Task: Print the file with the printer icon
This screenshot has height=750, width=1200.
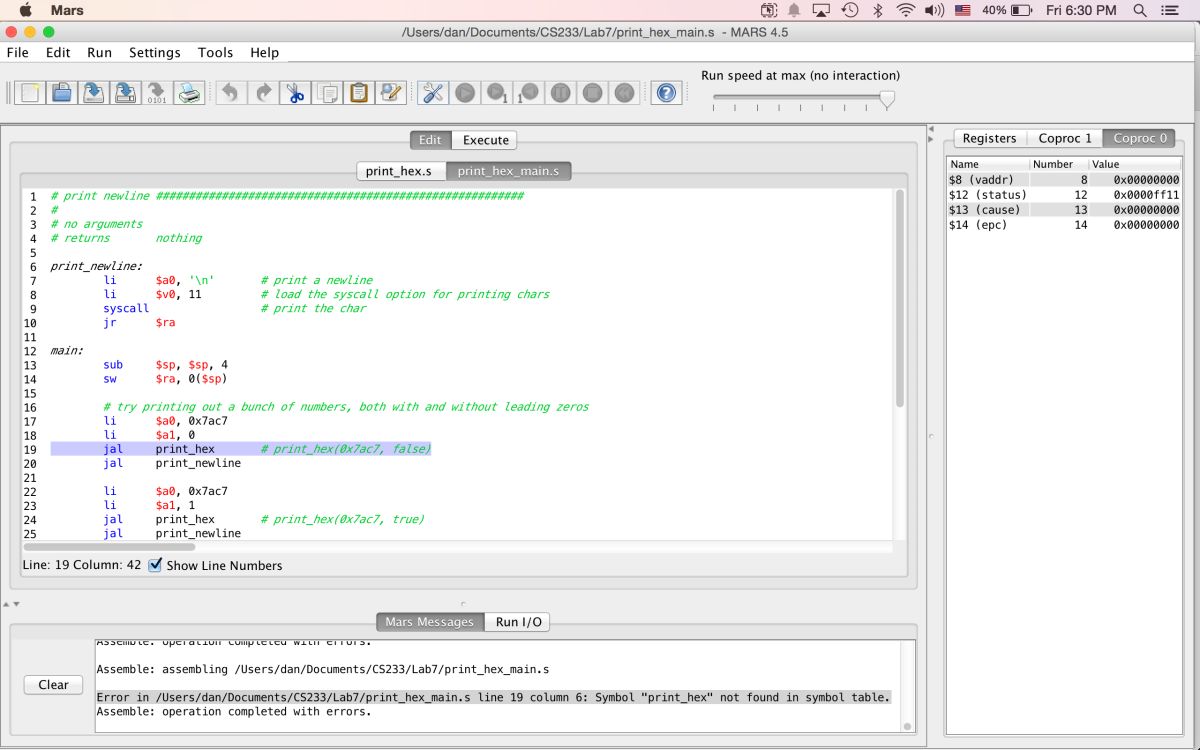Action: (x=188, y=93)
